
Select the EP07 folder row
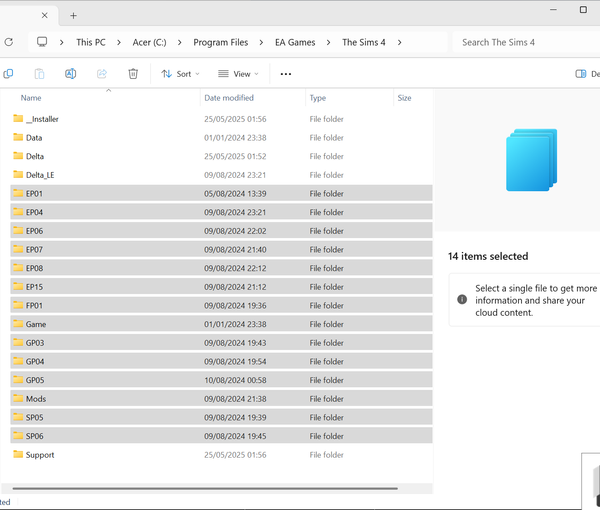point(221,249)
